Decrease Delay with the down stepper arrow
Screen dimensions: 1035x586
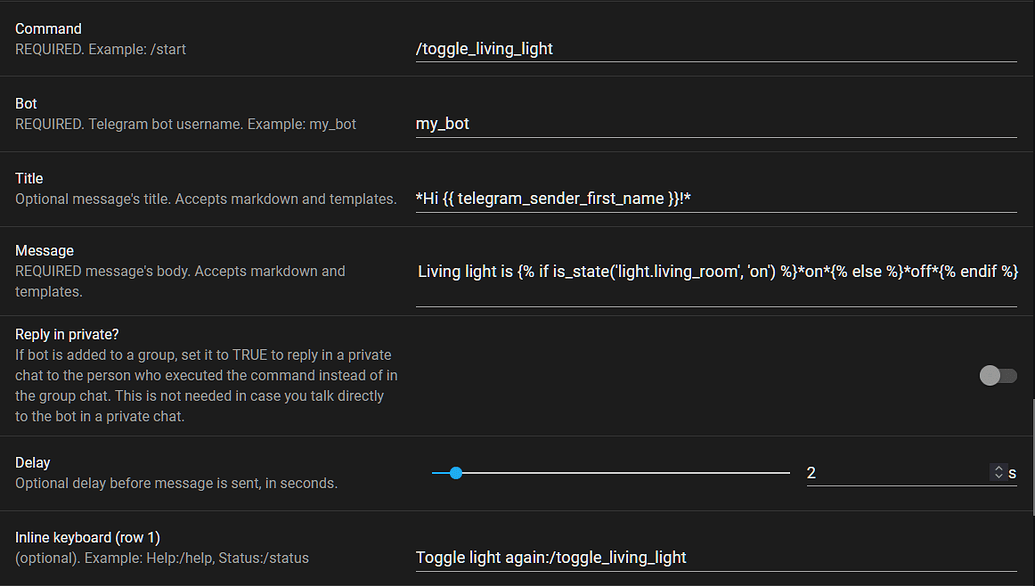click(996, 477)
